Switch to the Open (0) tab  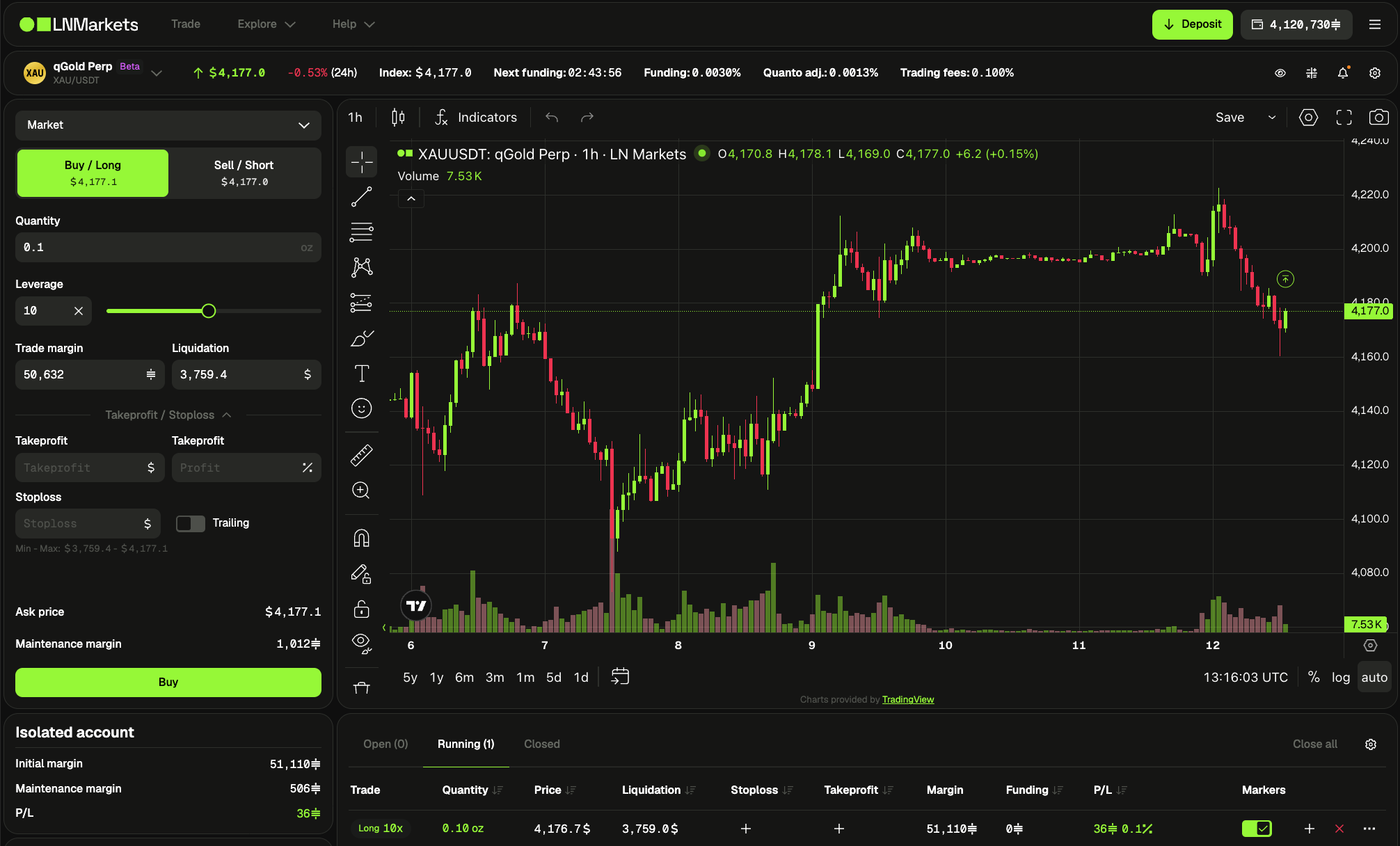pyautogui.click(x=385, y=744)
